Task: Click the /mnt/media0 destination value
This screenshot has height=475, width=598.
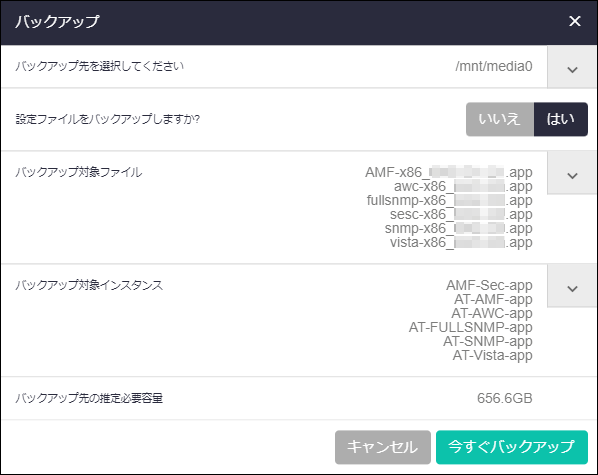Action: click(494, 66)
